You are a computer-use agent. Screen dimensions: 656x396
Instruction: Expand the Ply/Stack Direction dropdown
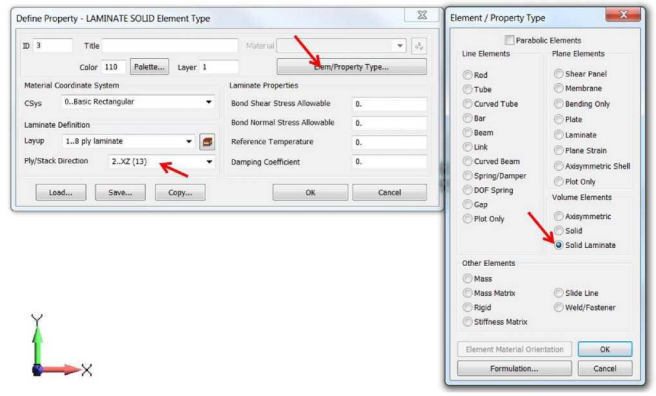point(162,161)
